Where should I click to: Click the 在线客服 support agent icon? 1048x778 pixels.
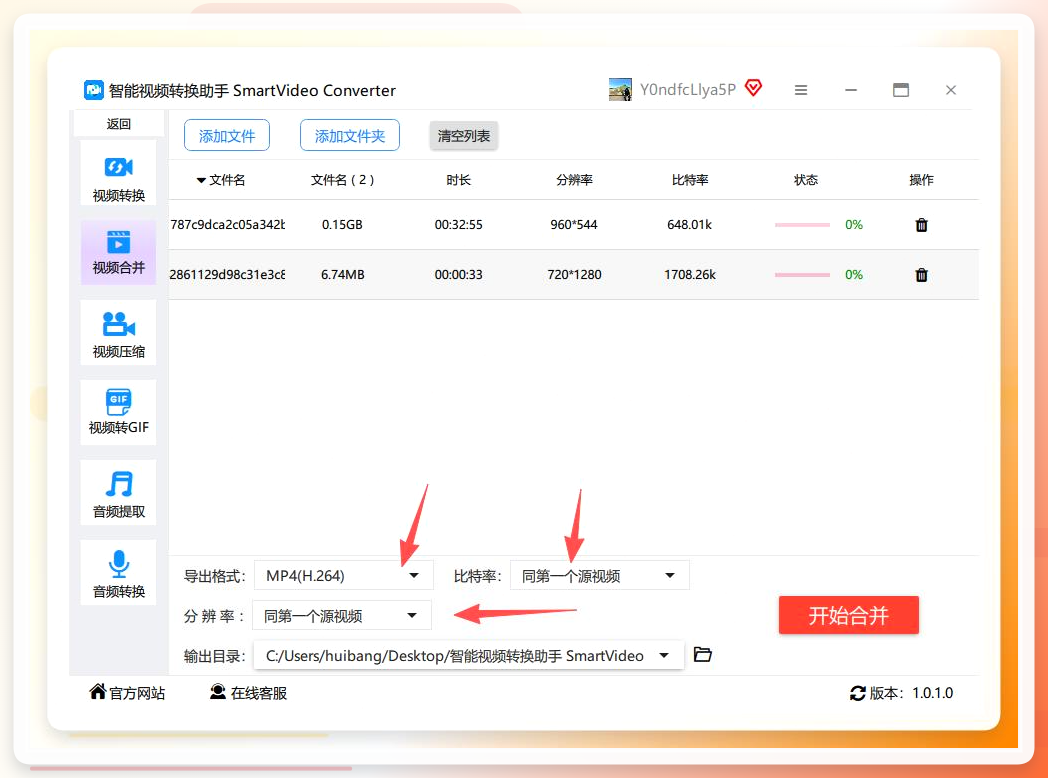coord(218,692)
